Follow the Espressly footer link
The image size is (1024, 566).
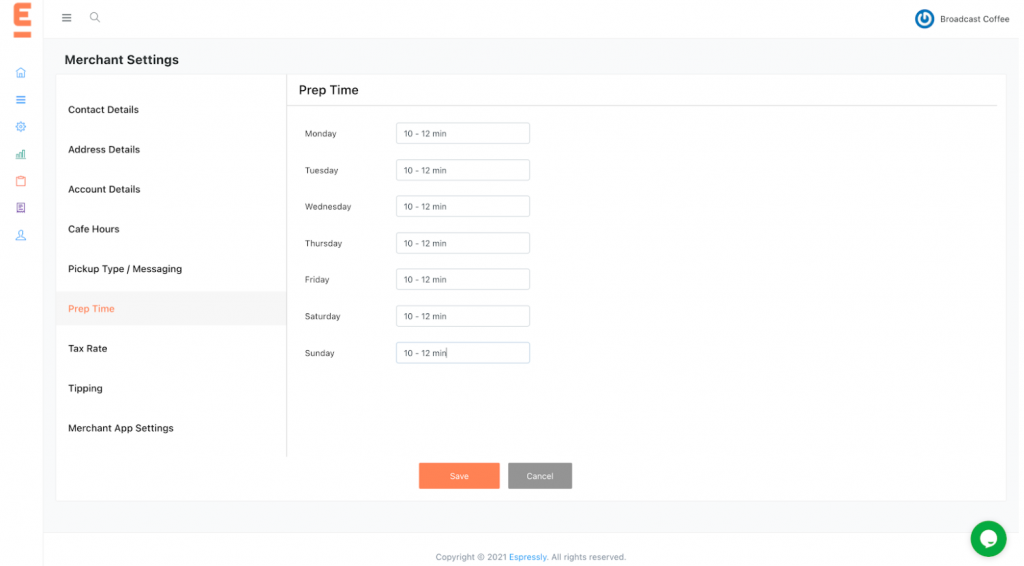pos(528,557)
